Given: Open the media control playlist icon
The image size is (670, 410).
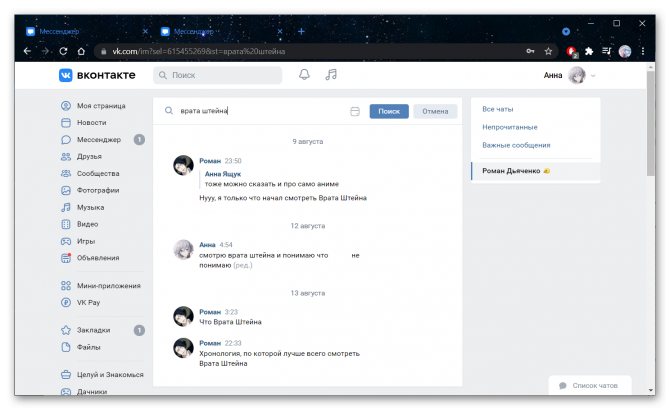Looking at the screenshot, I should (x=607, y=51).
